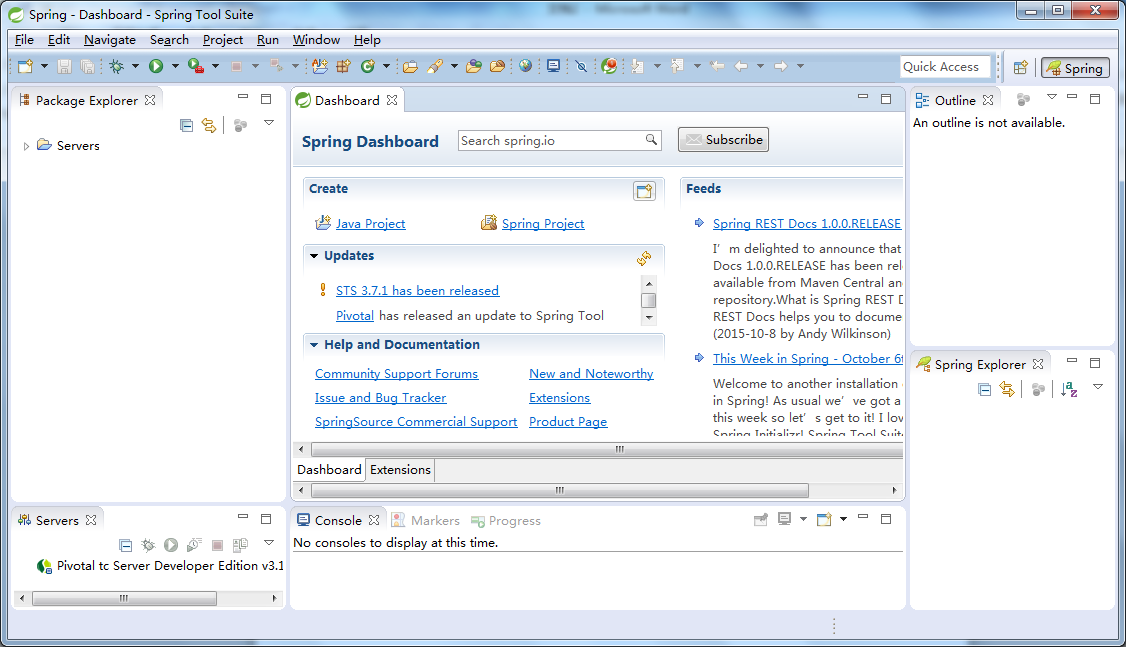Open the Java Project link
This screenshot has height=647, width=1126.
coord(371,223)
